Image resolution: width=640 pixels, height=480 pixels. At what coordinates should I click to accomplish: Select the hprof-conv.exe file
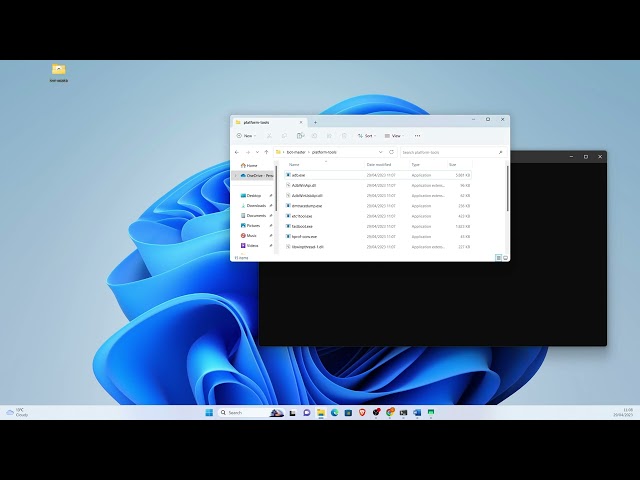click(378, 236)
